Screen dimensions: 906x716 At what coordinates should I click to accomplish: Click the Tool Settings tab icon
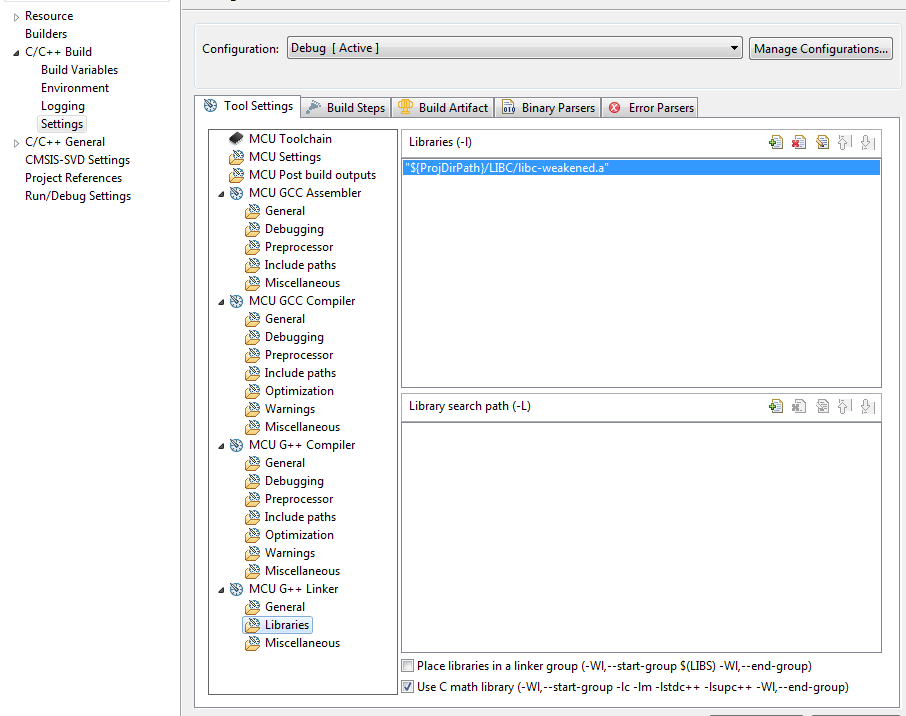[211, 105]
